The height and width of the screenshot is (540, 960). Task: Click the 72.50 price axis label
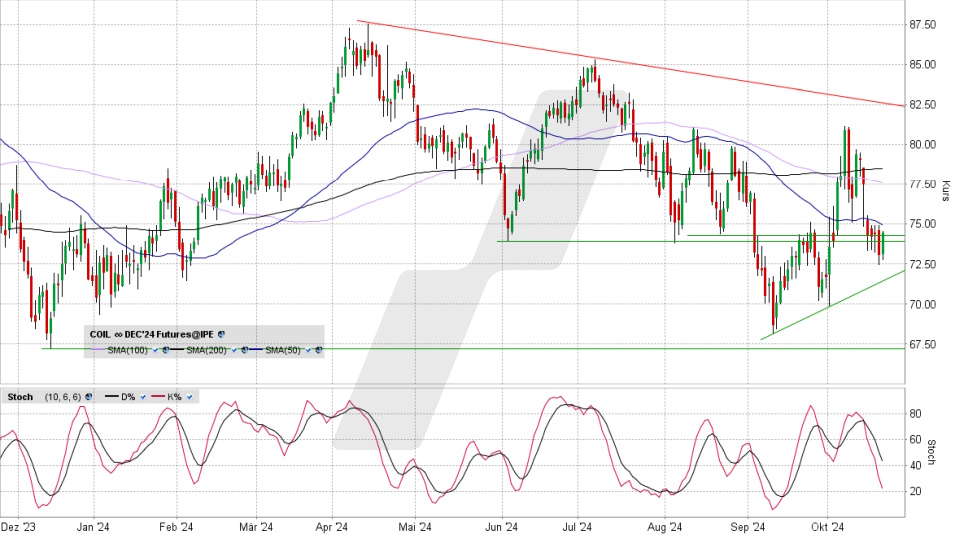tap(923, 264)
